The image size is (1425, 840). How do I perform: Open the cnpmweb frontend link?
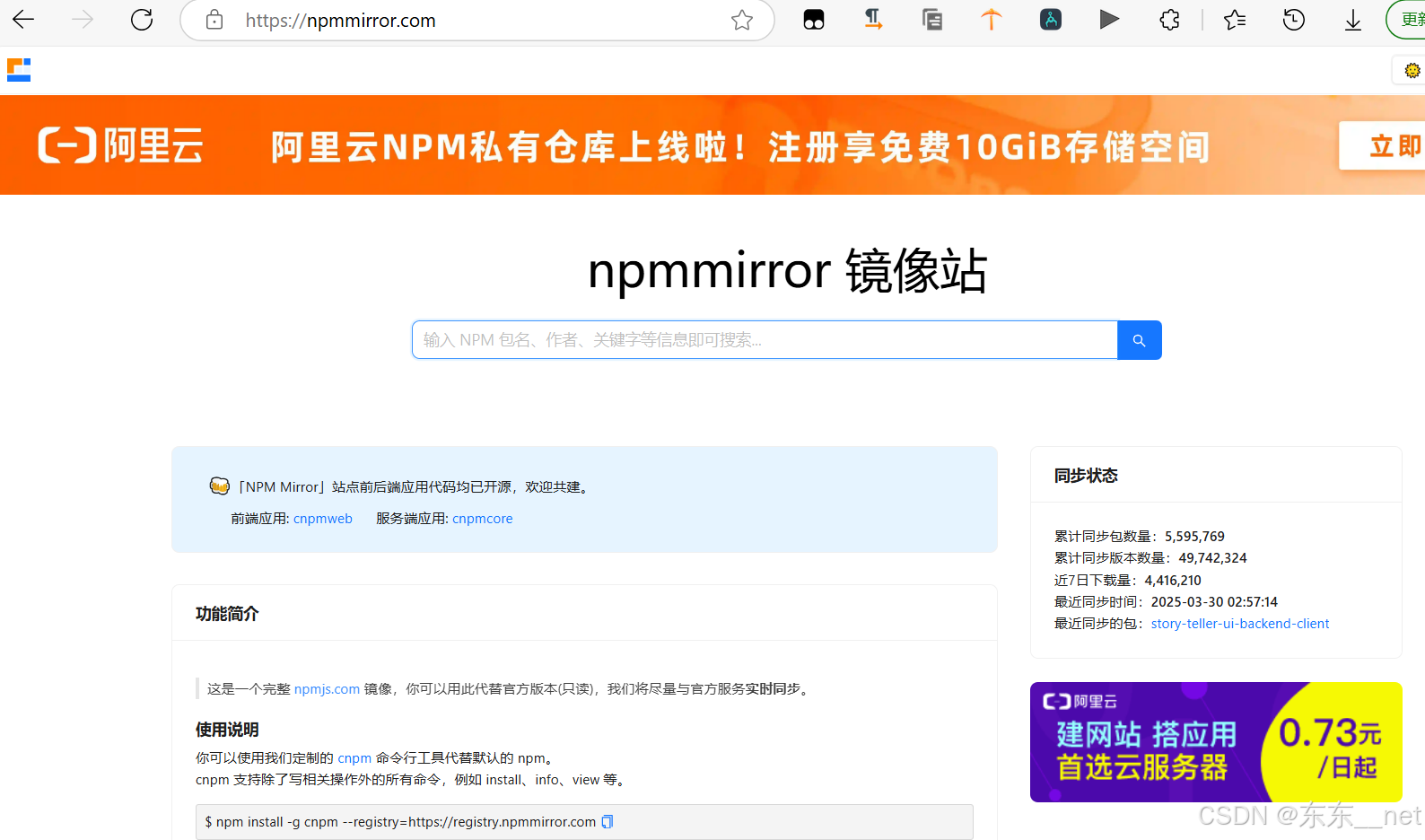point(323,519)
